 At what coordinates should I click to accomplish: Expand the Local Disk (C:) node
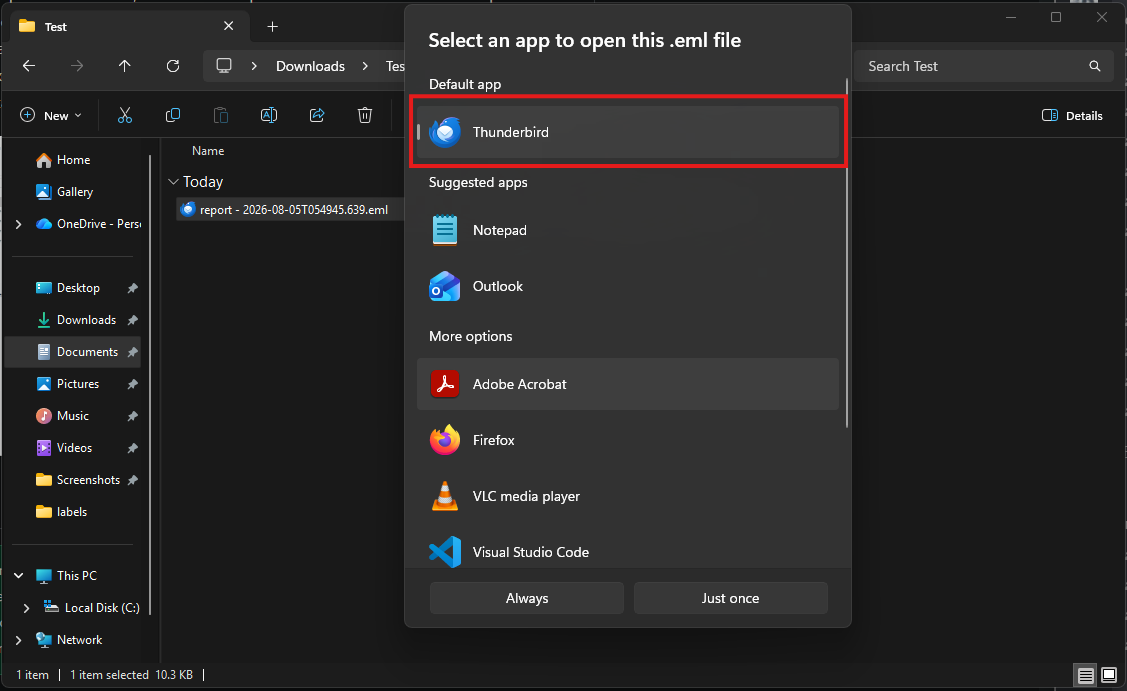tap(27, 608)
